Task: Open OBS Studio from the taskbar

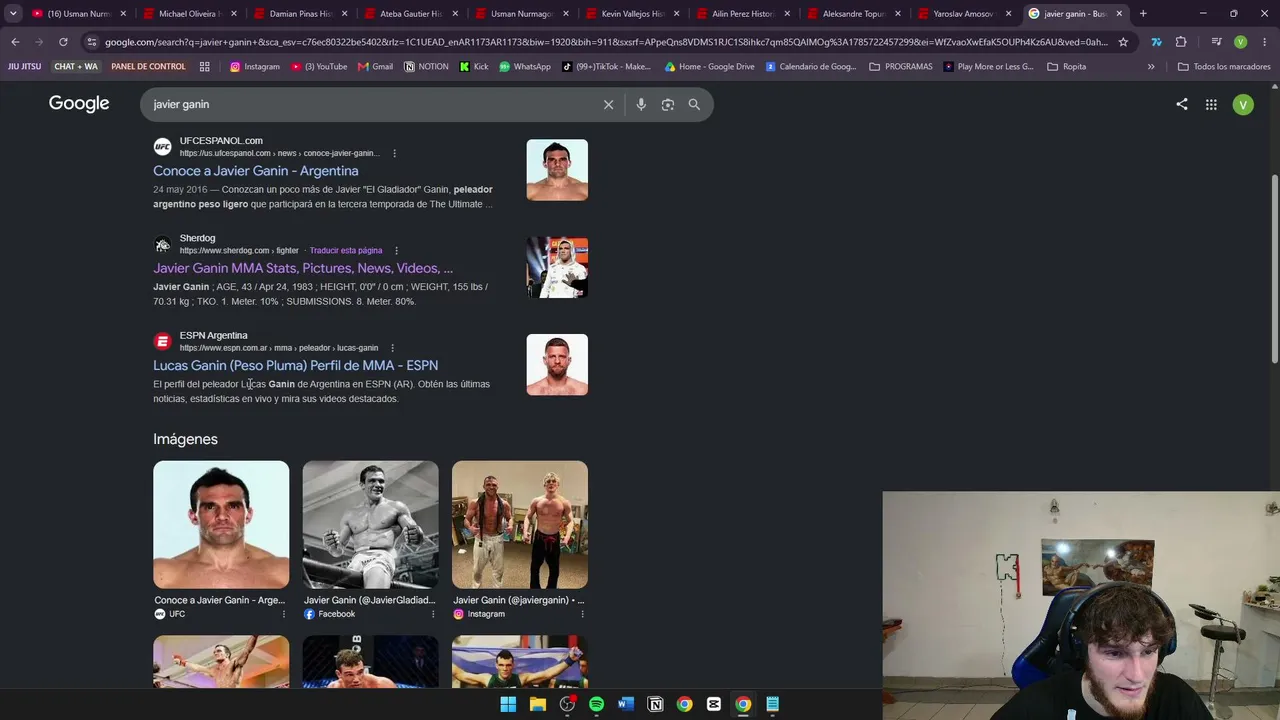Action: (567, 704)
